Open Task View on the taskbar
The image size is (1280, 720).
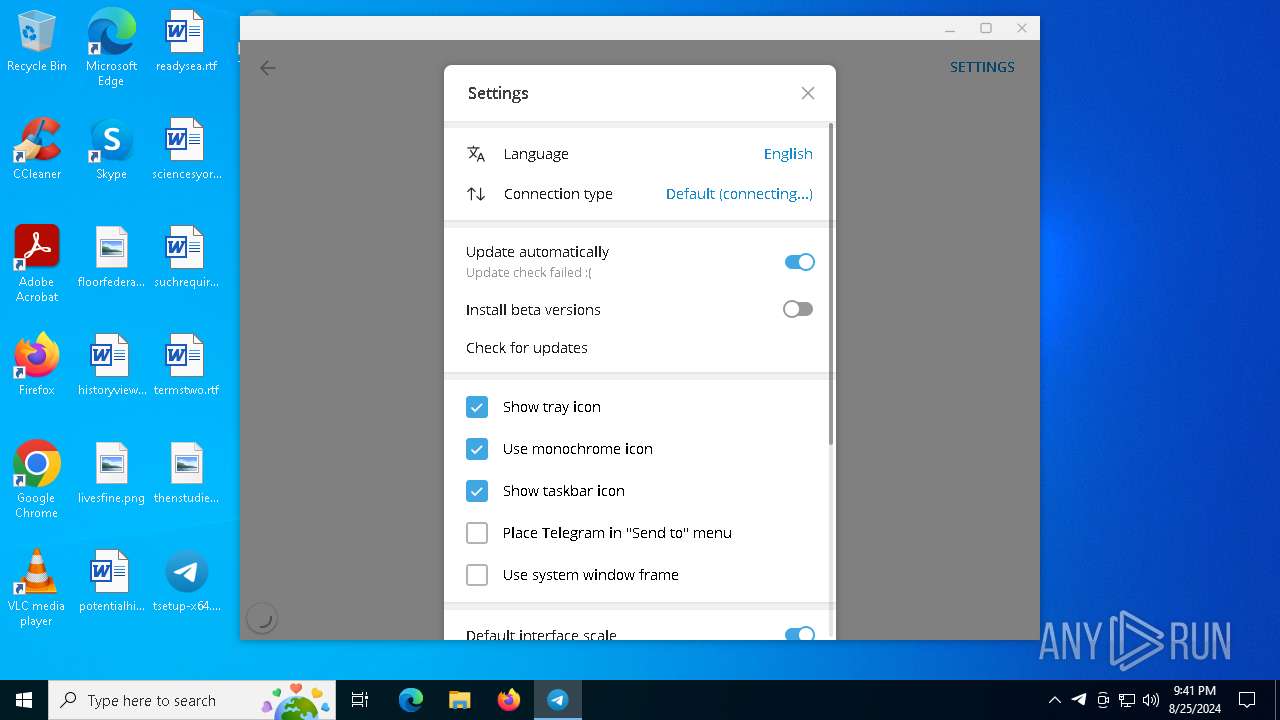tap(360, 700)
